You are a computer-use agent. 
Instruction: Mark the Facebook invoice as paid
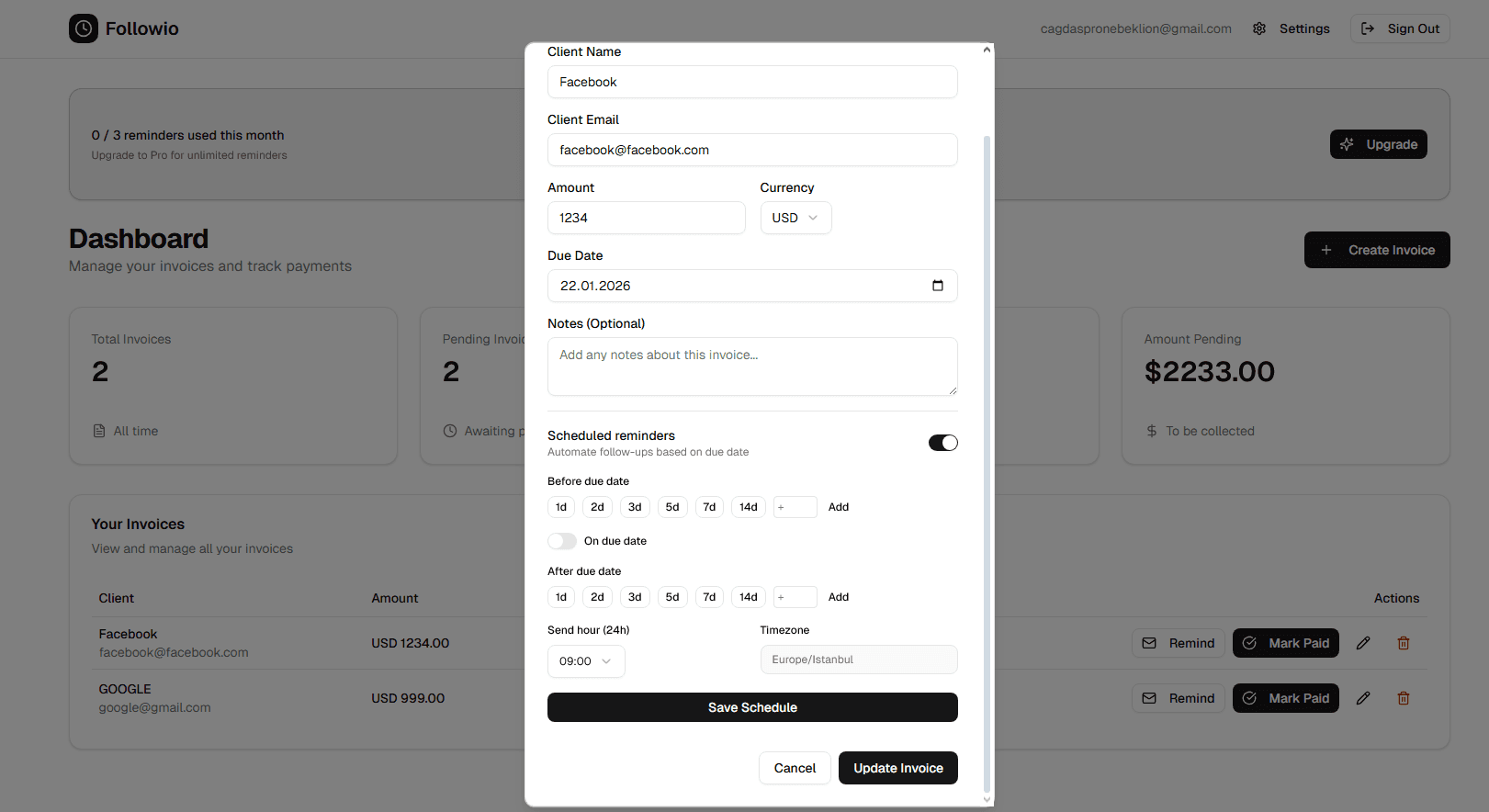[1286, 643]
